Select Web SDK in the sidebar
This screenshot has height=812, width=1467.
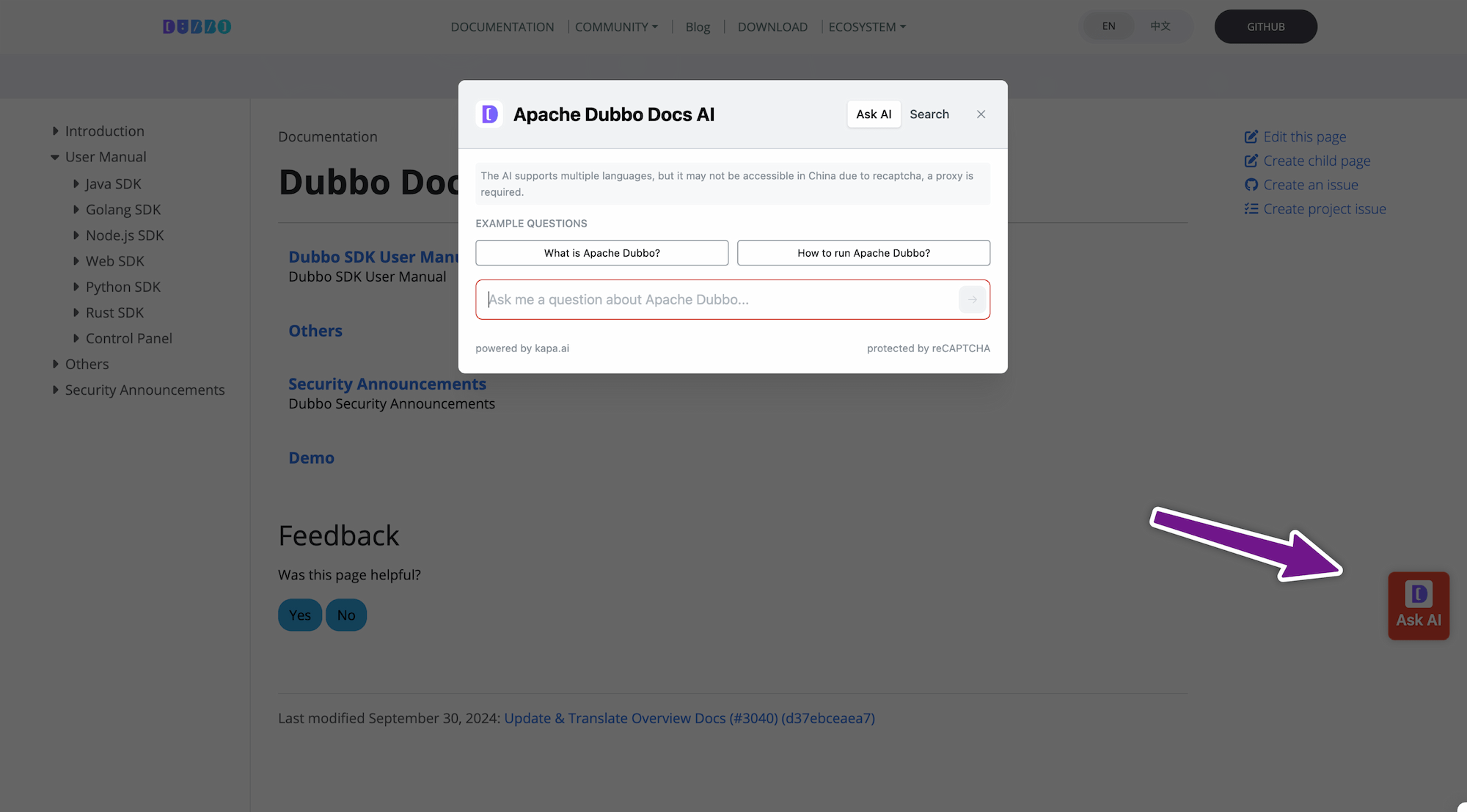115,261
